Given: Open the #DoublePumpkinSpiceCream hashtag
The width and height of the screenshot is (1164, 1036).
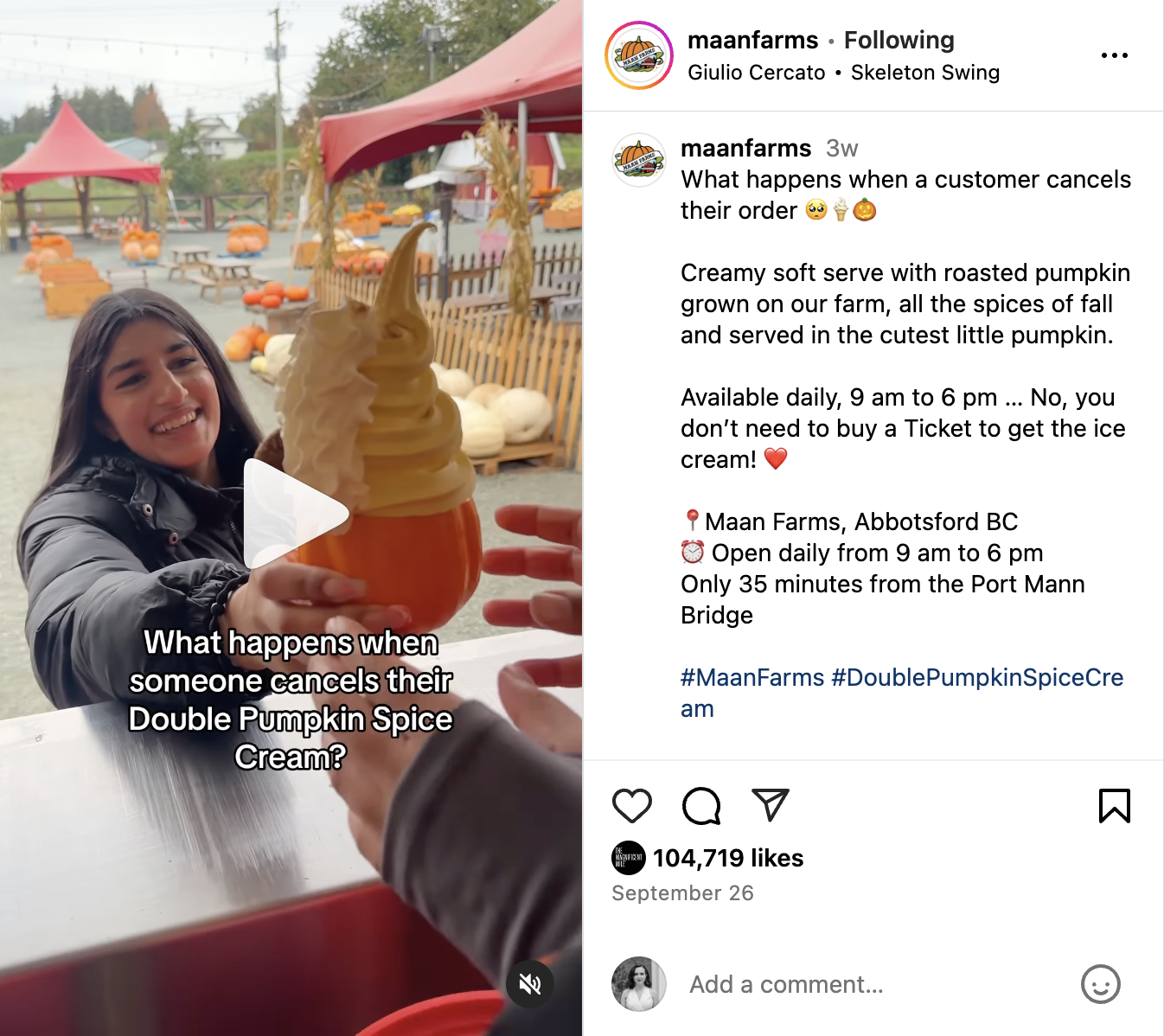Looking at the screenshot, I should [902, 693].
